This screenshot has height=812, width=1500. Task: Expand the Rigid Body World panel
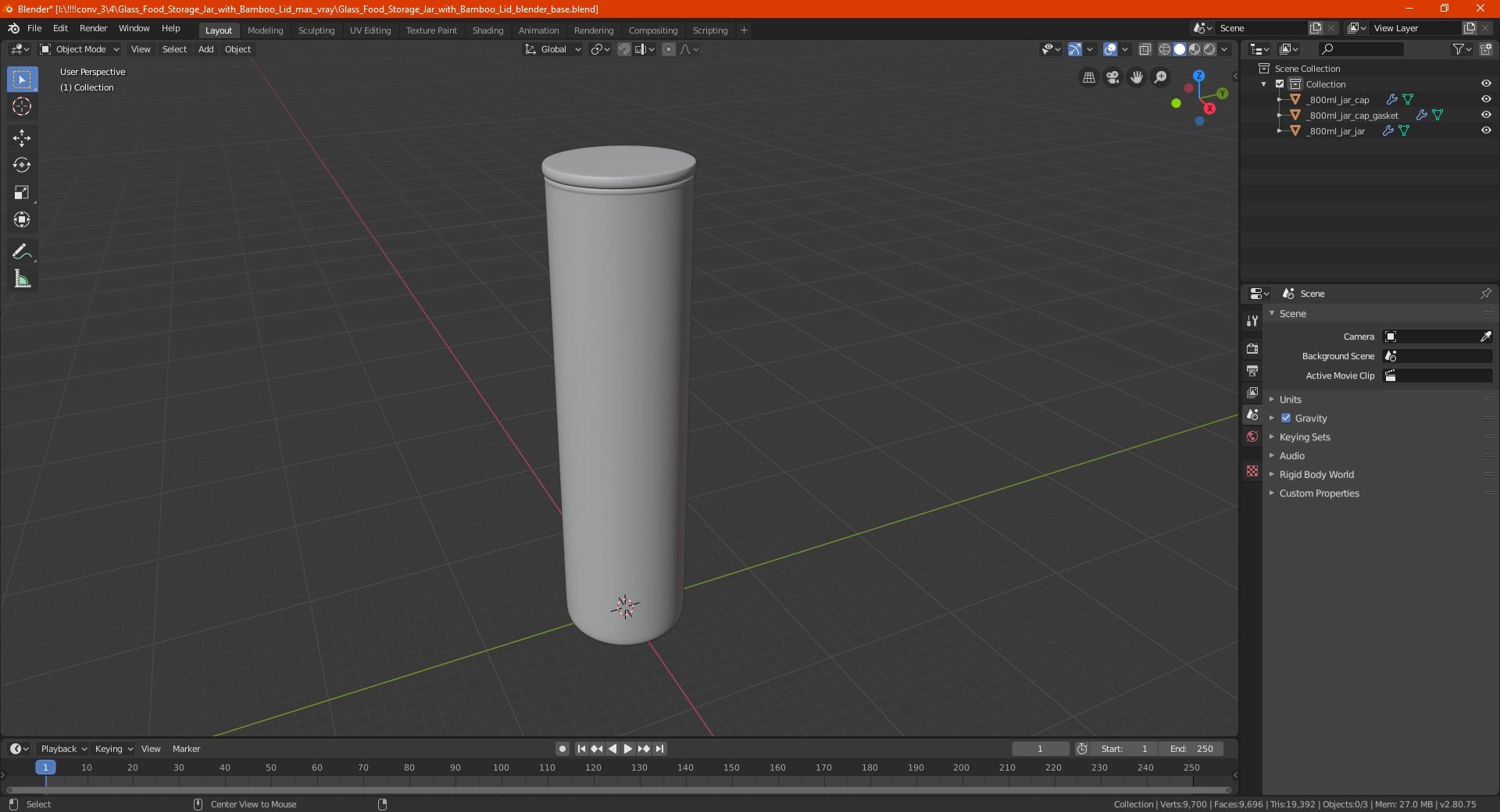[1316, 475]
